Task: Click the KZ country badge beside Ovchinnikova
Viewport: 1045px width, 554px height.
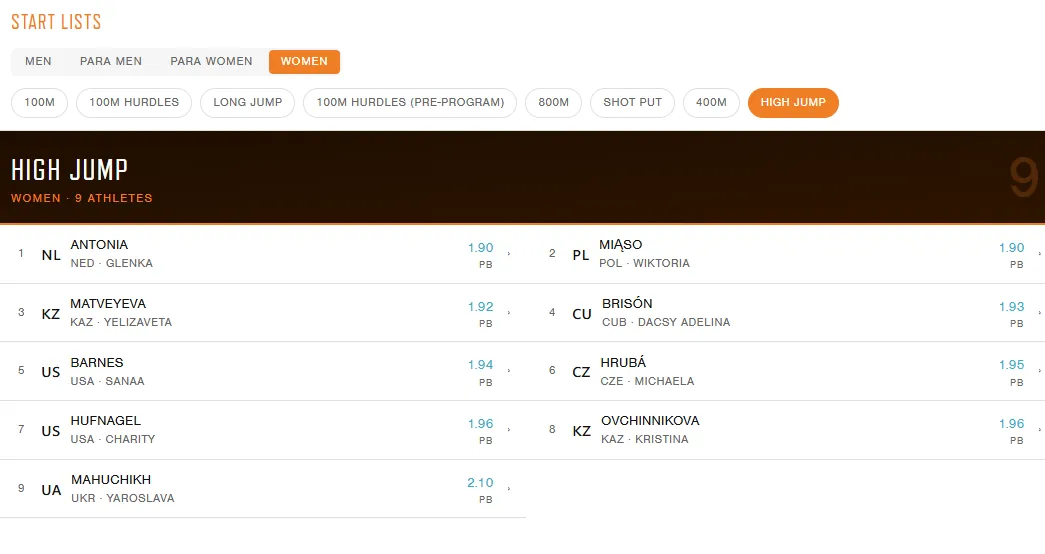Action: coord(581,431)
